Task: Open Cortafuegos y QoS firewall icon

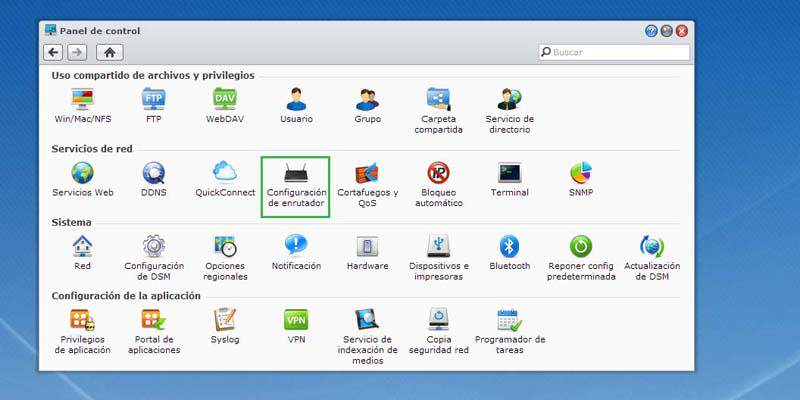Action: (x=367, y=173)
